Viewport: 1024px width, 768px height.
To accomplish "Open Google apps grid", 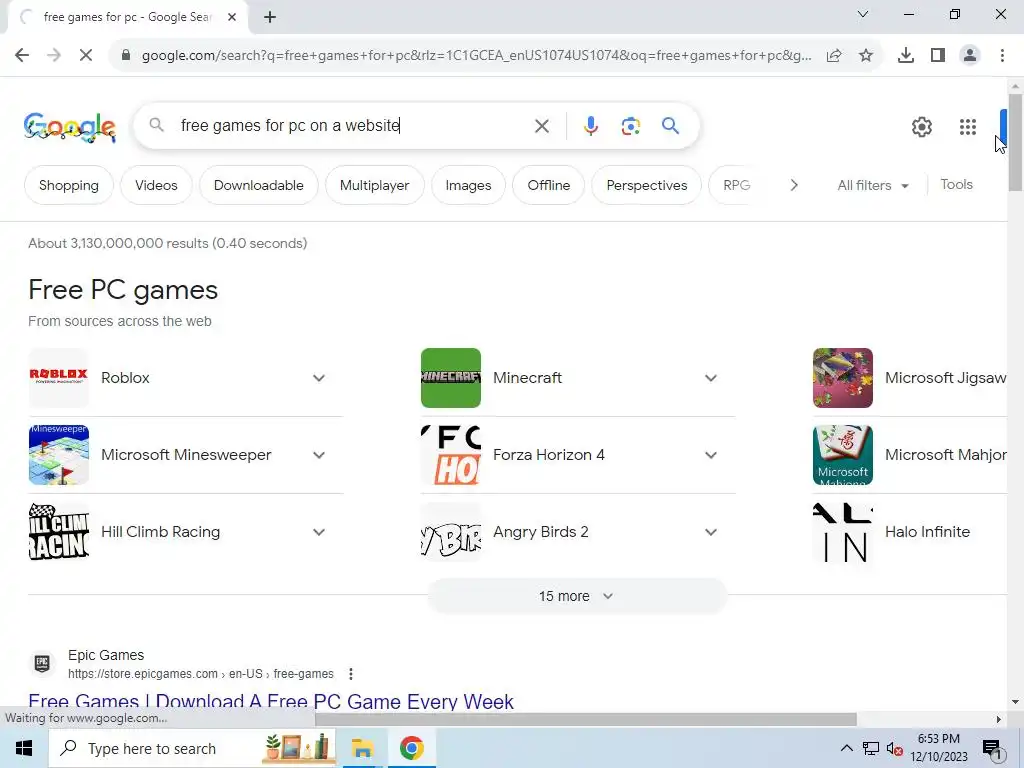I will (x=968, y=127).
